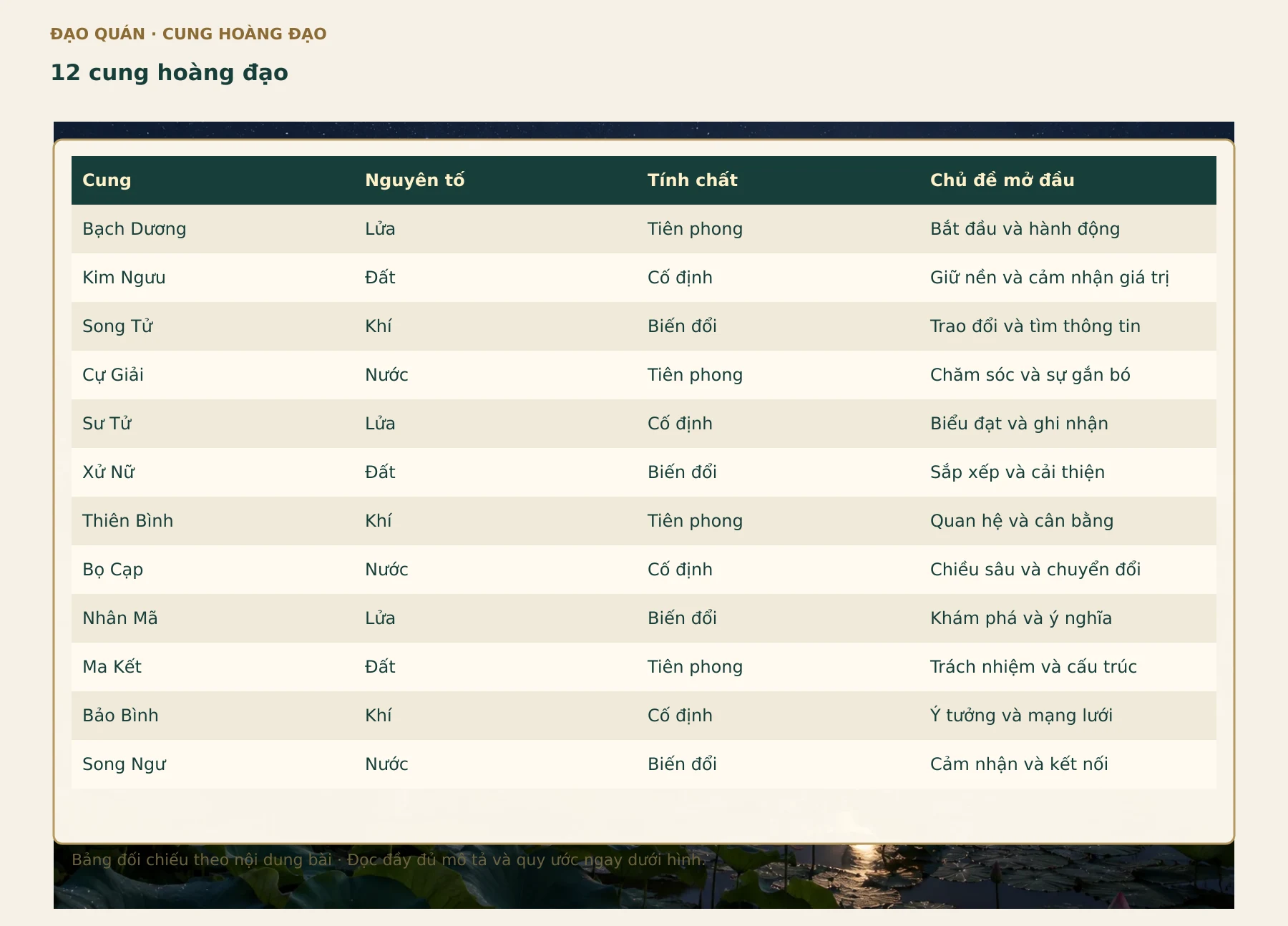The width and height of the screenshot is (1288, 926).
Task: Click 'Cảm nhận và kết nối'
Action: point(1019,764)
